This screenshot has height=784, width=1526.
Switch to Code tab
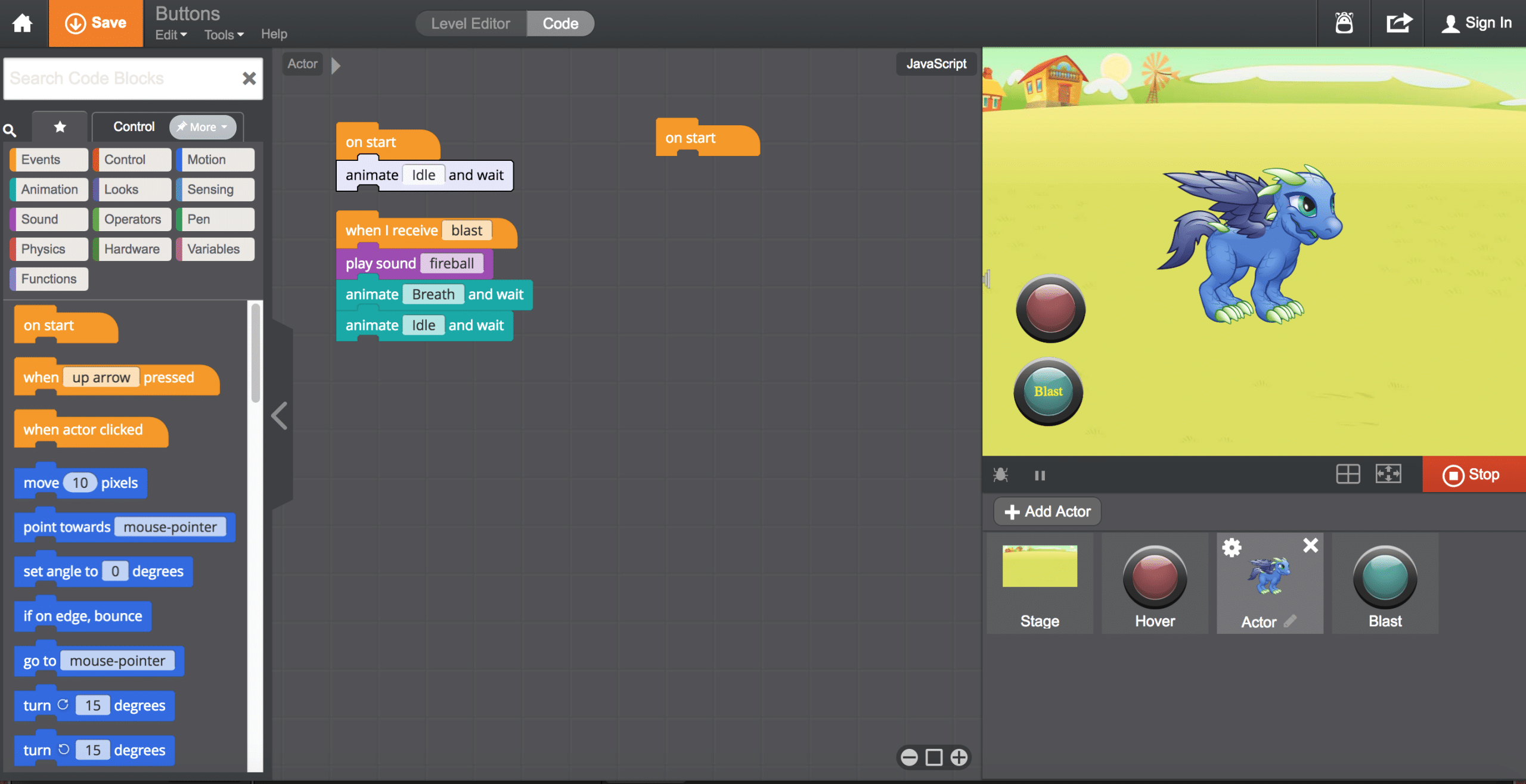pos(559,22)
